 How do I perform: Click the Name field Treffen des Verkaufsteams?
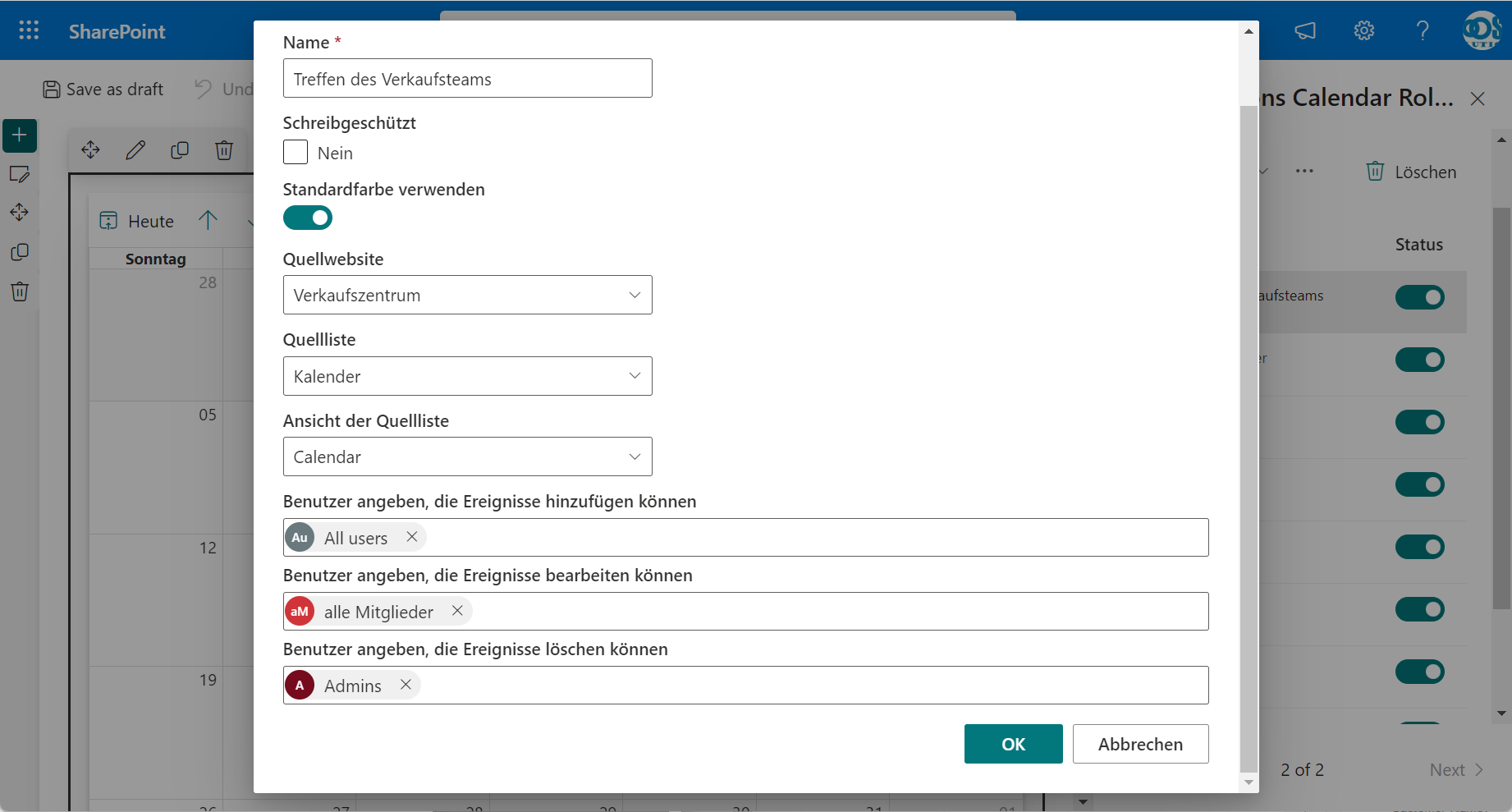point(468,78)
